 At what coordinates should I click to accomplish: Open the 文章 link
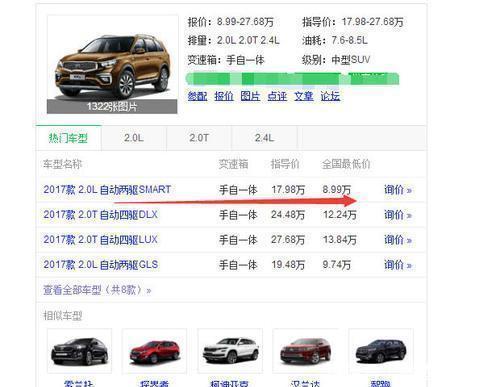coord(304,96)
